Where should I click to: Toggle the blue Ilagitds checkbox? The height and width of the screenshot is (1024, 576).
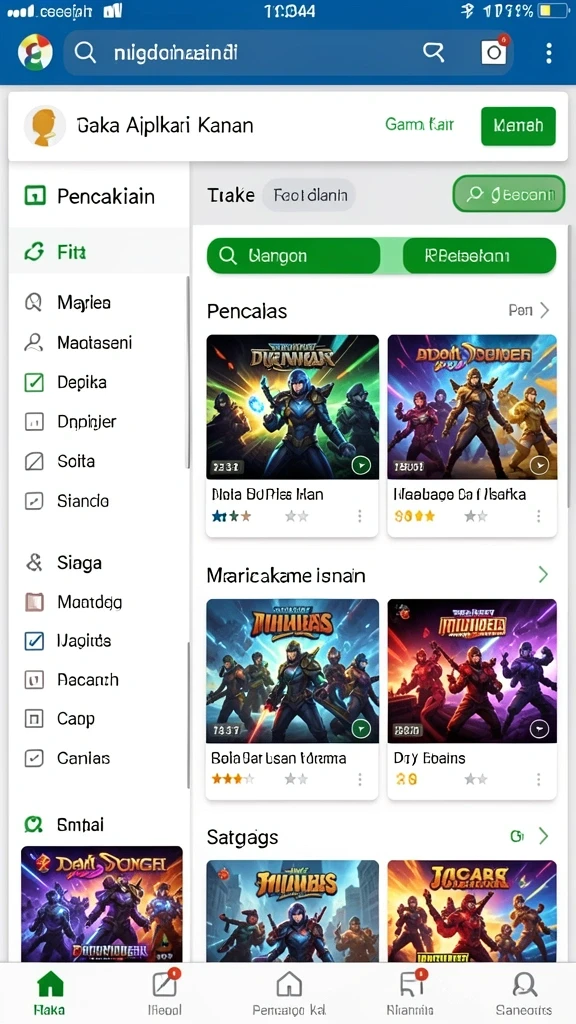(34, 641)
